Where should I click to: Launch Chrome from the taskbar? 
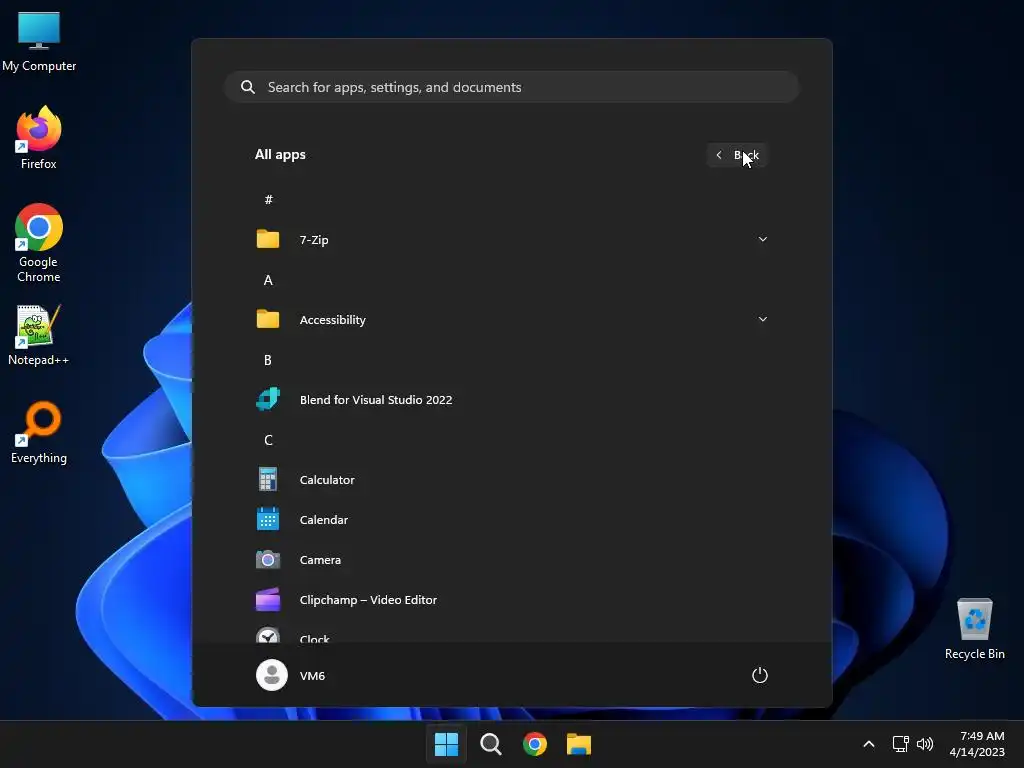[x=535, y=744]
